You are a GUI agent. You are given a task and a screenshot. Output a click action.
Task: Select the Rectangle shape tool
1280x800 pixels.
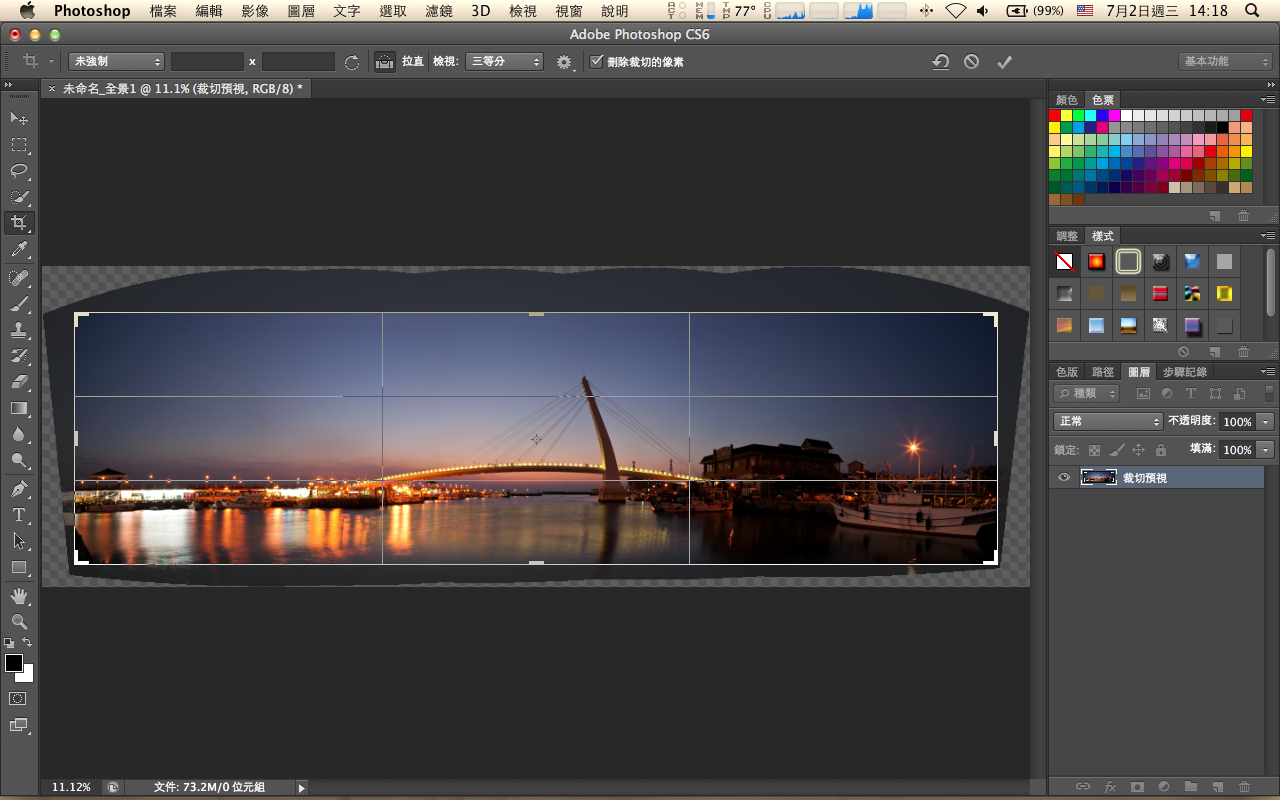pos(19,567)
